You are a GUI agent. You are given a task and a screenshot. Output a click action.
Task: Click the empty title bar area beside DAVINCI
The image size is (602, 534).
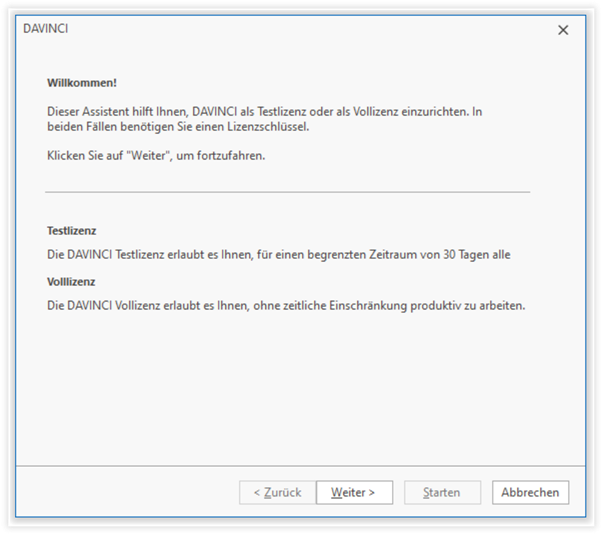(300, 29)
